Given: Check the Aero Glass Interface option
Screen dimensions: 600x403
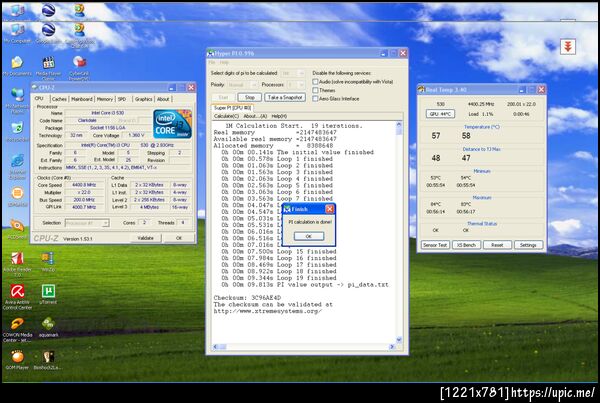Looking at the screenshot, I should (x=315, y=99).
